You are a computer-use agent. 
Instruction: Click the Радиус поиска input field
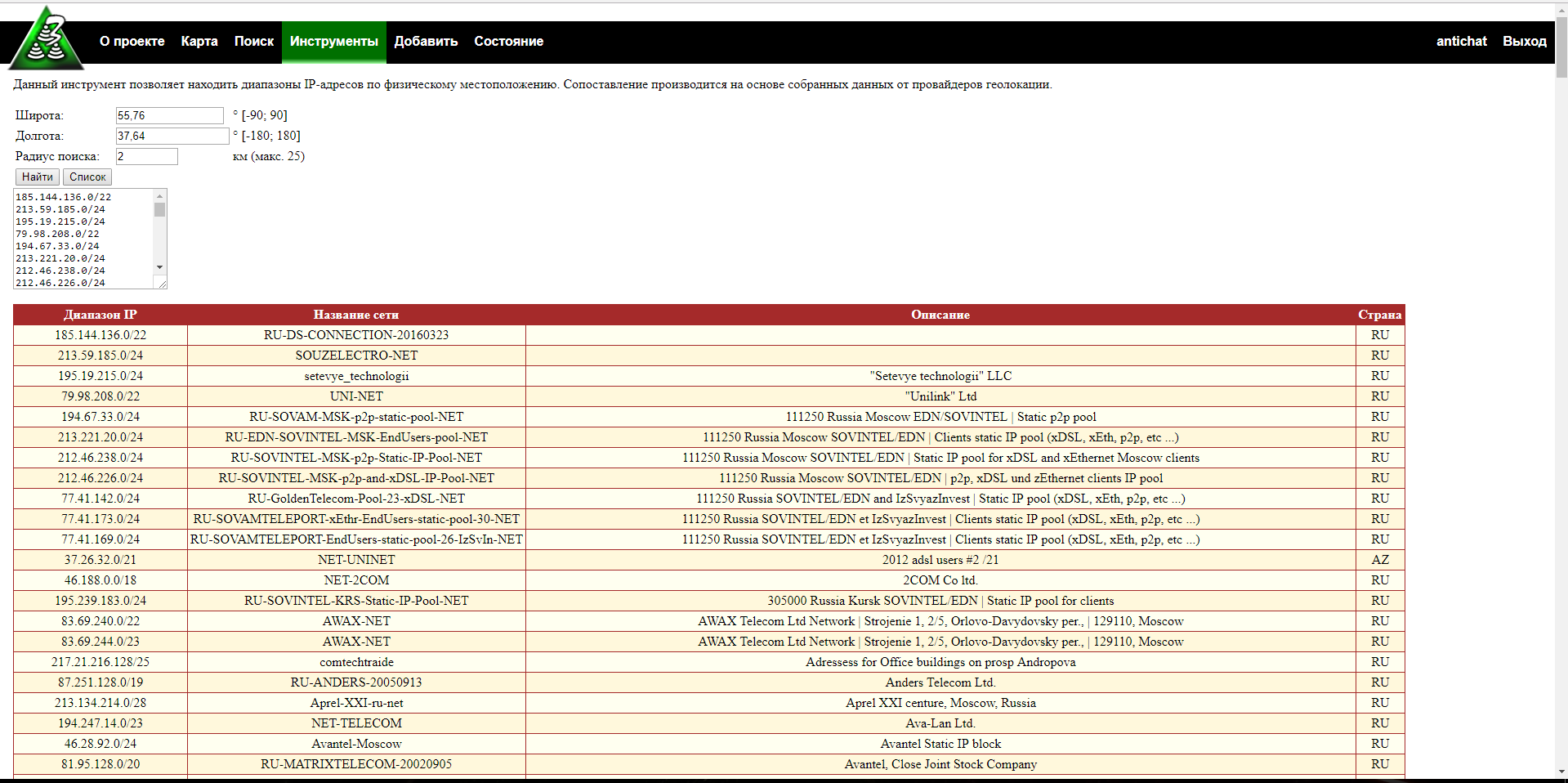(147, 157)
